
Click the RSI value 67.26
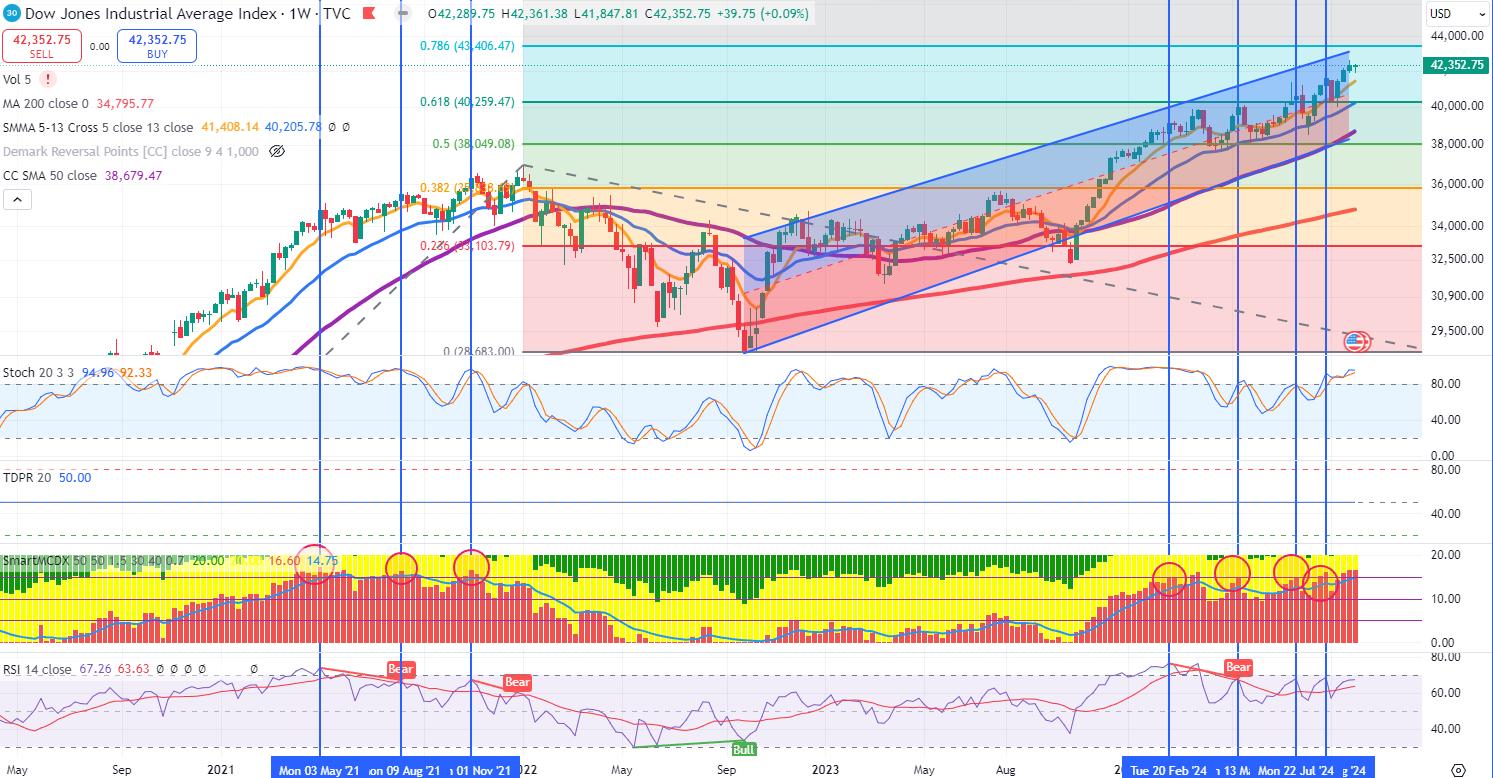[95, 669]
